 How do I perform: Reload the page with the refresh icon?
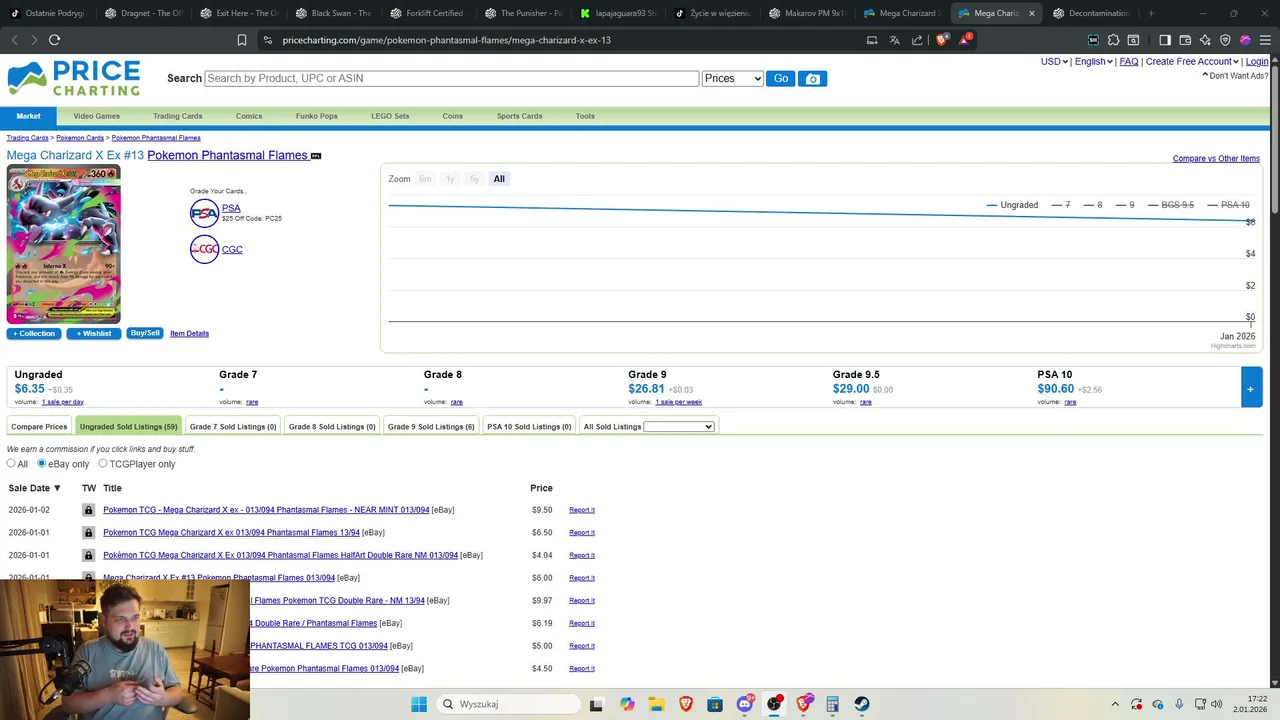pyautogui.click(x=54, y=40)
